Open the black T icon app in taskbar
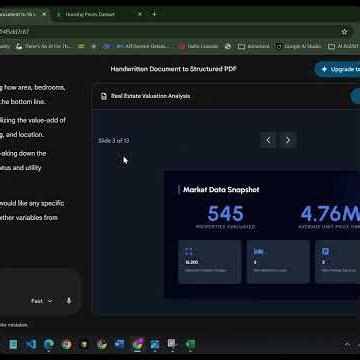 (x=84, y=344)
